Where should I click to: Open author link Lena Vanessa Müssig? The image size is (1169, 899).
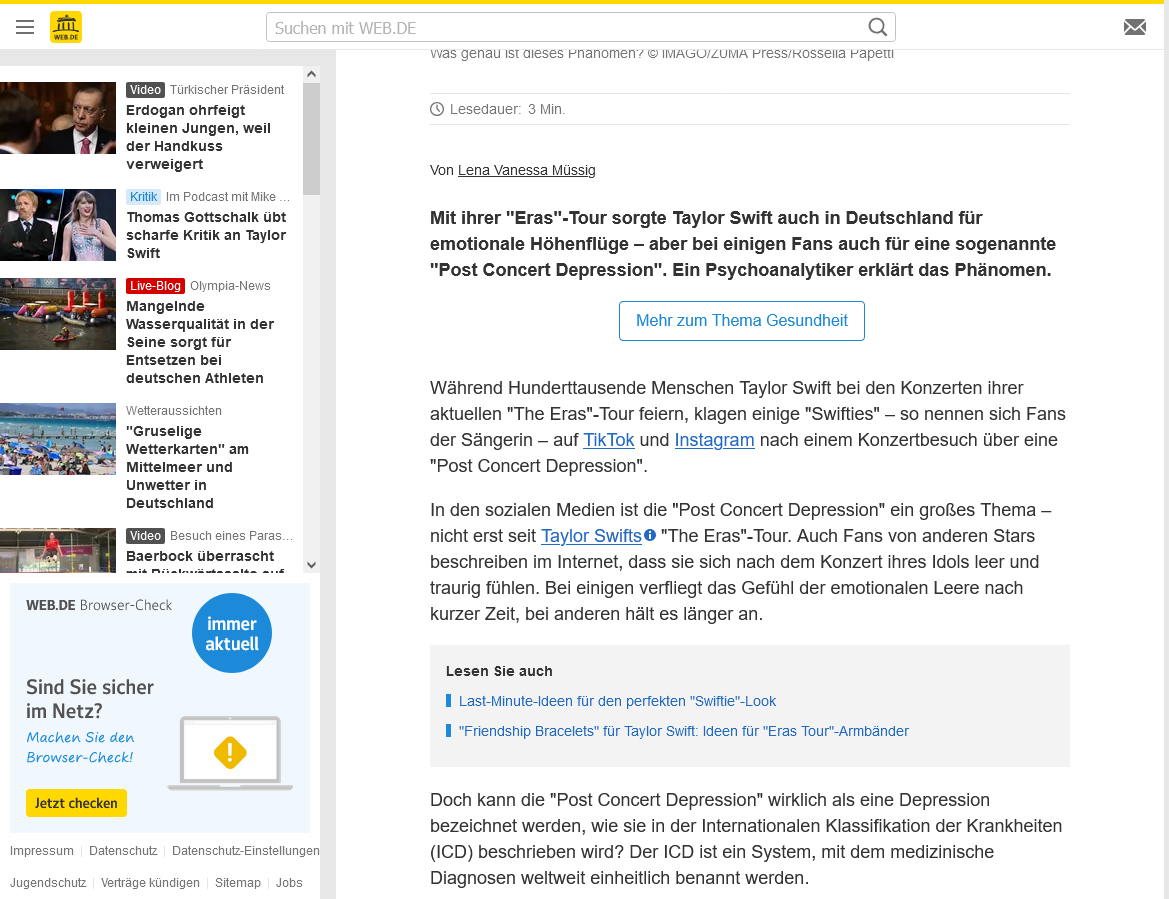(526, 170)
